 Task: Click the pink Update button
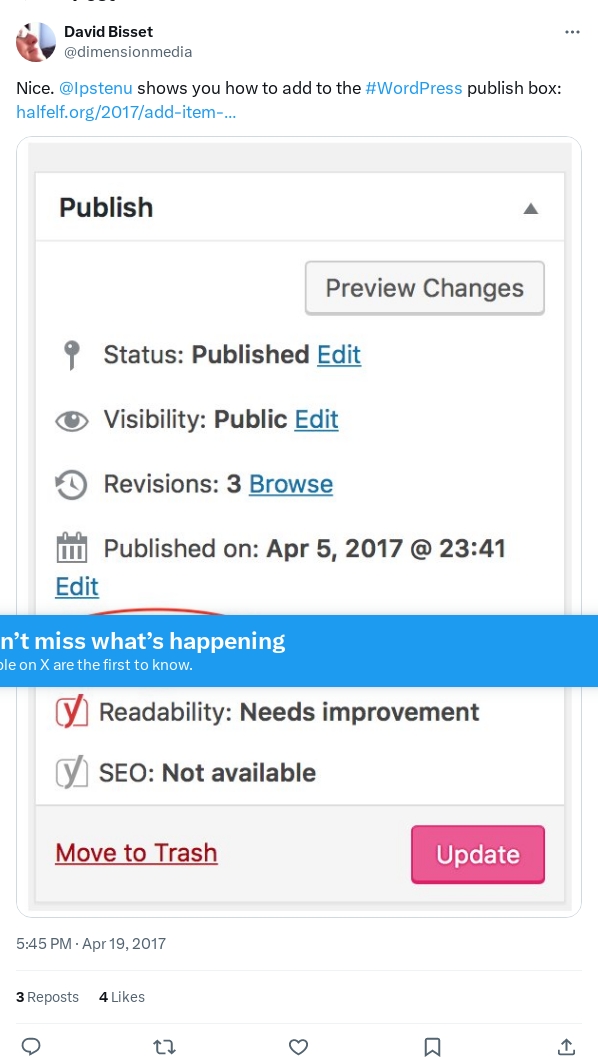pos(478,854)
